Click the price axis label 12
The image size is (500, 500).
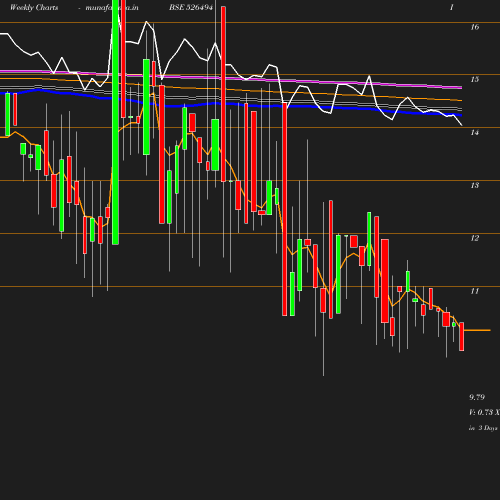click(475, 238)
